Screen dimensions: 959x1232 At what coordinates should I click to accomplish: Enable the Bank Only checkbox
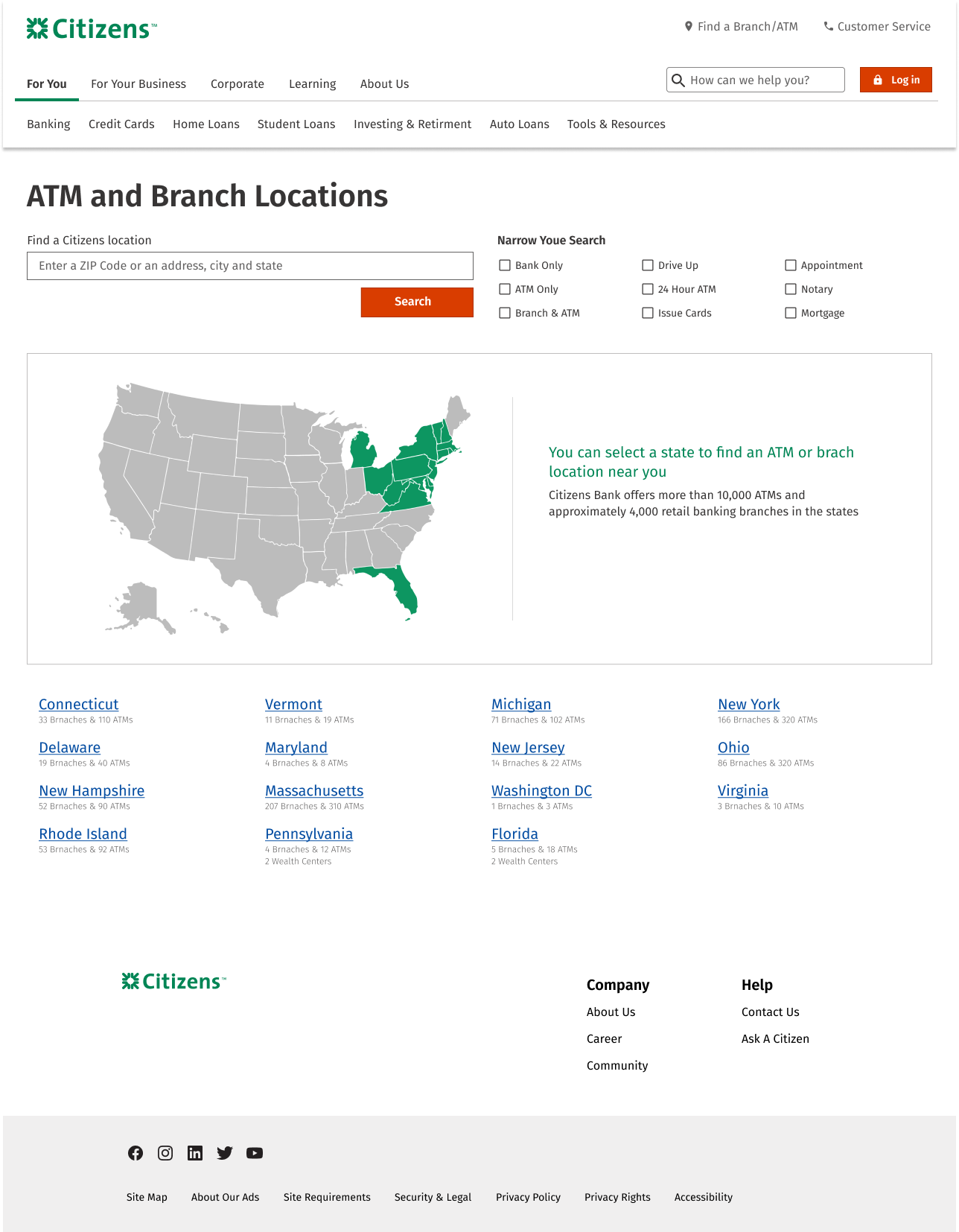[505, 265]
